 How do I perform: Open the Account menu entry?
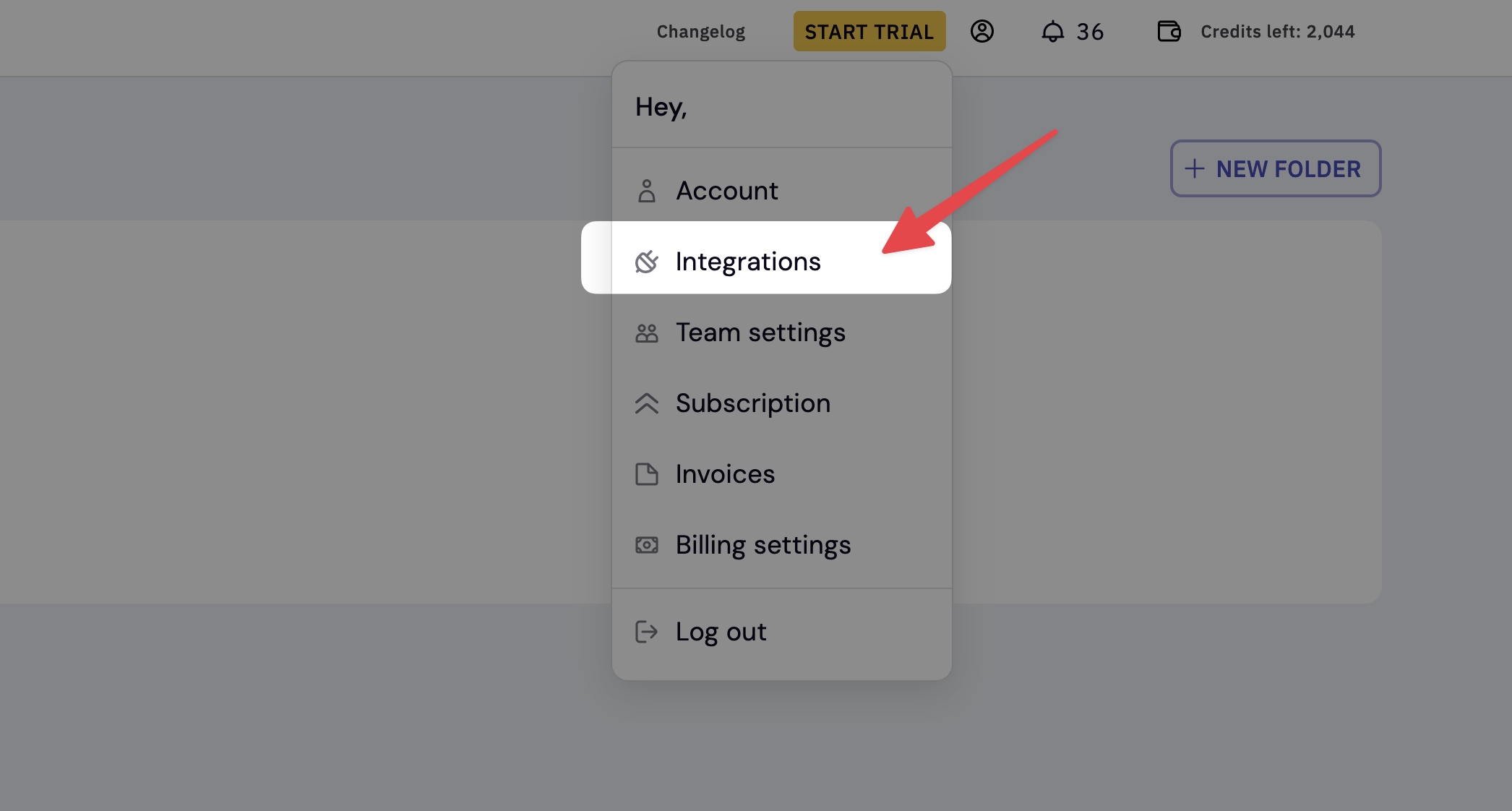(726, 191)
